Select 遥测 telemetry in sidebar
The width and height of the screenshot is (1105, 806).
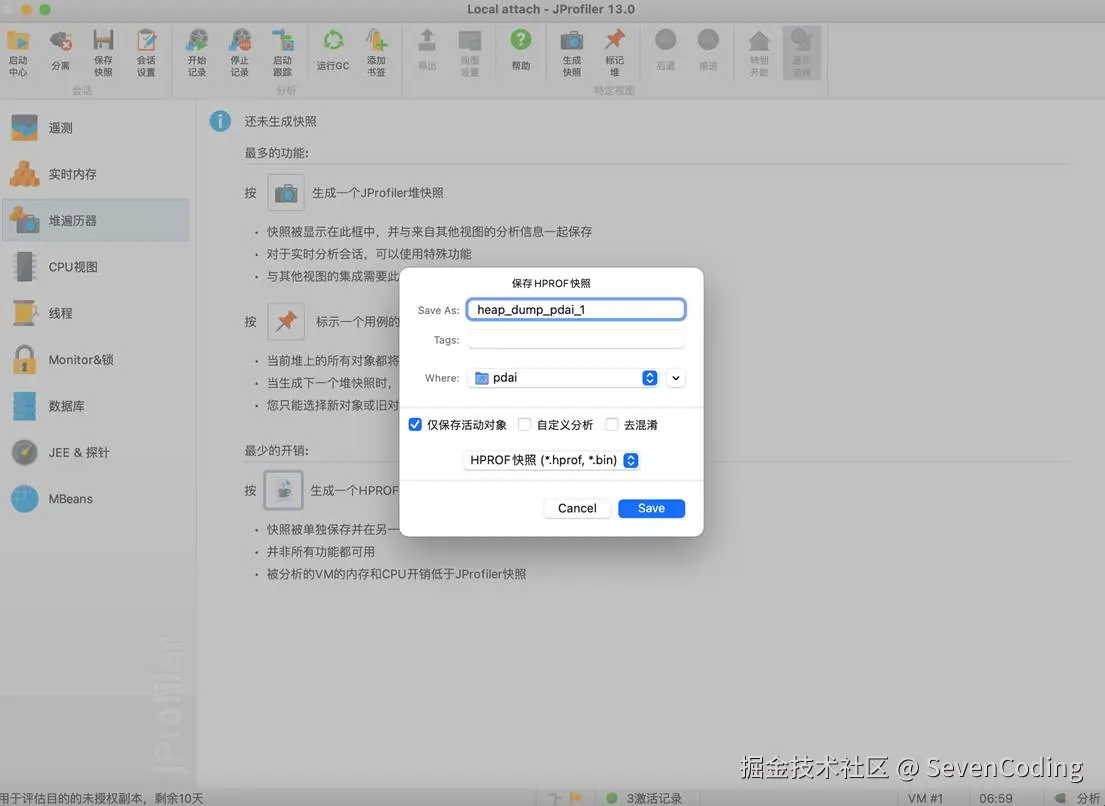click(95, 128)
